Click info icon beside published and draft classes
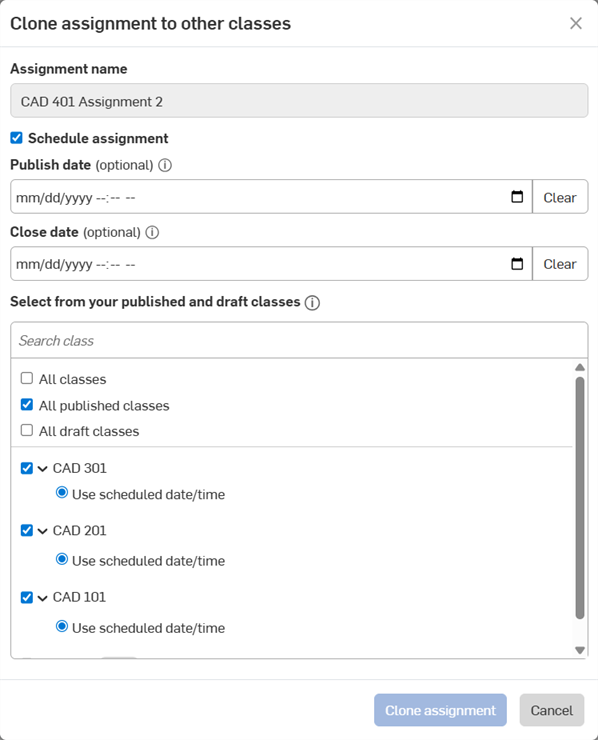Image resolution: width=598 pixels, height=740 pixels. [x=312, y=303]
